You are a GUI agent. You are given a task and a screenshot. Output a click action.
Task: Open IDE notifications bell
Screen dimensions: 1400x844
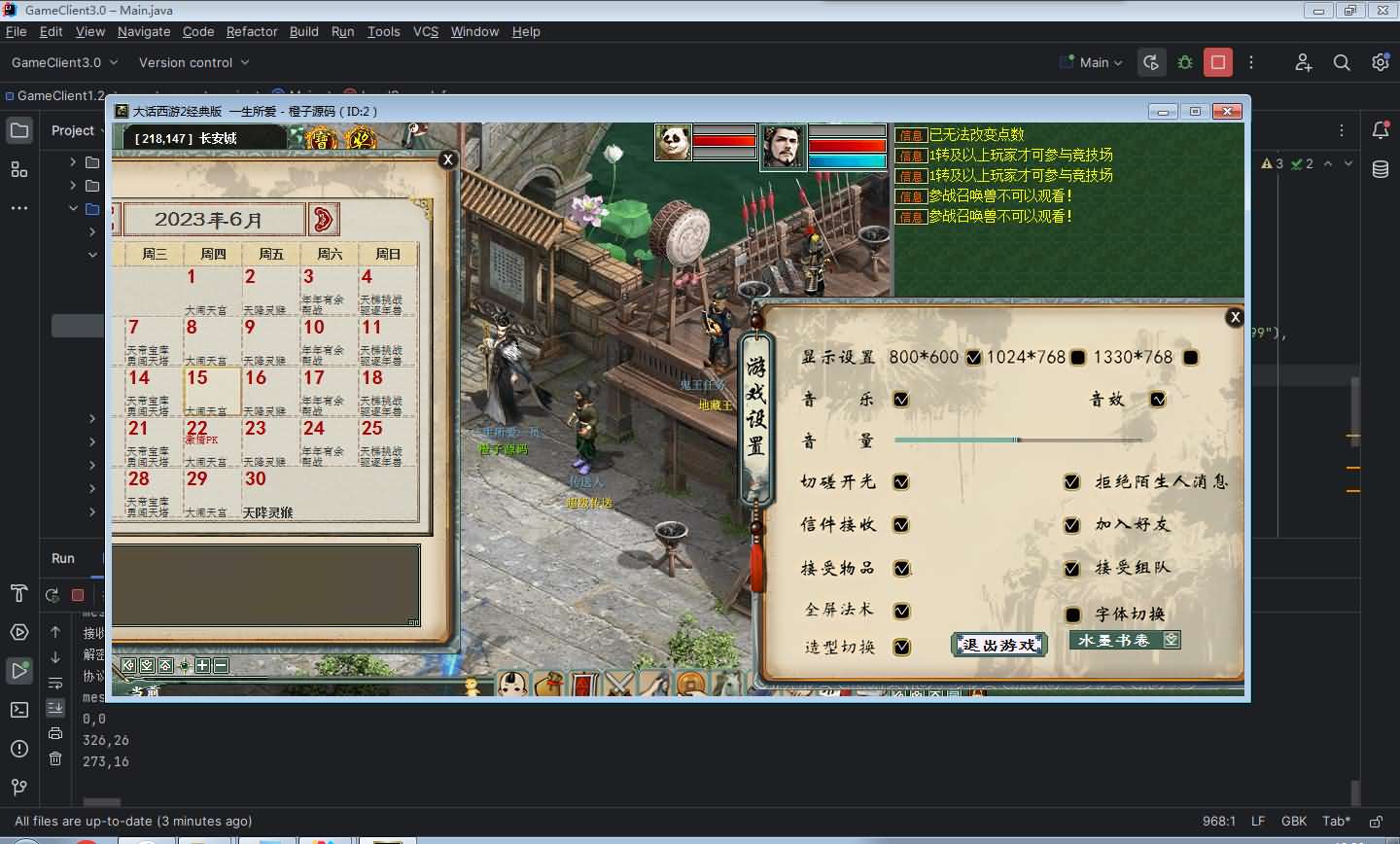click(1380, 130)
